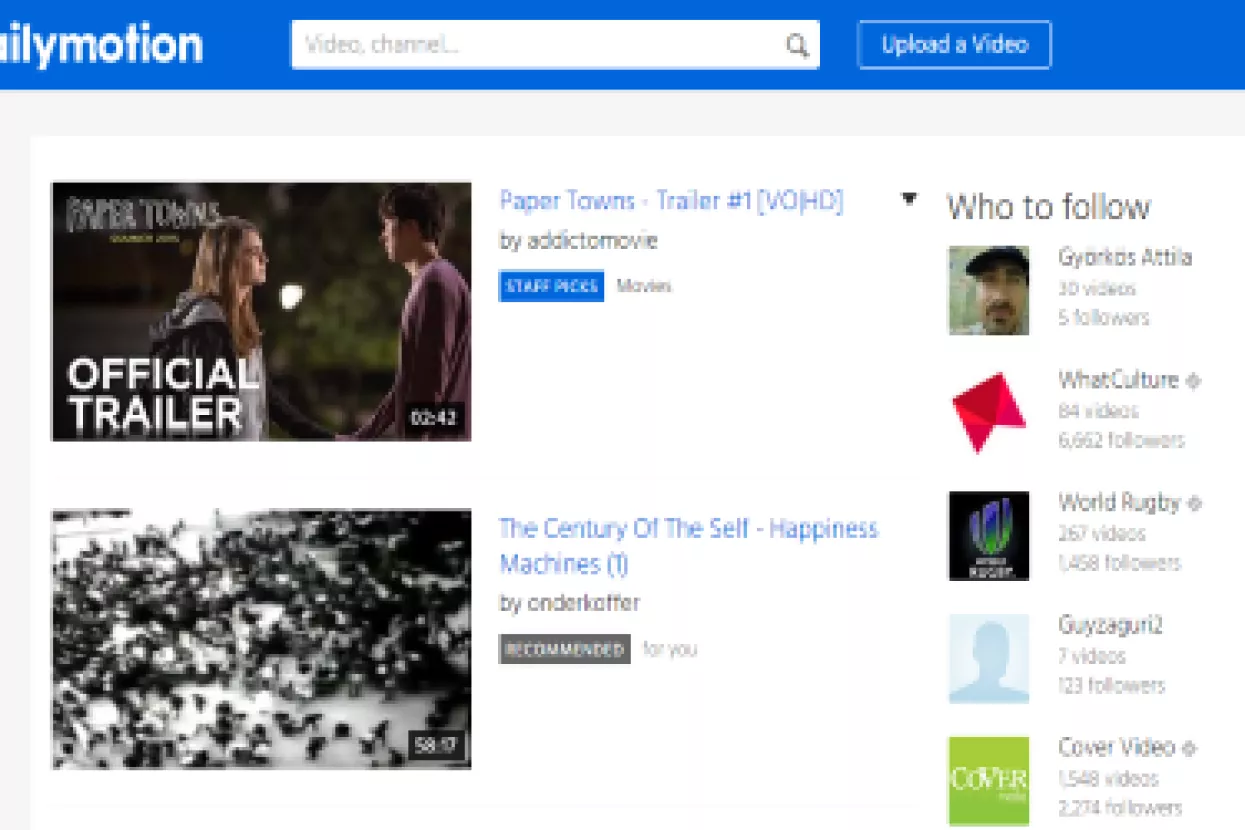
Task: Click the Dailymotion logo
Action: pos(100,45)
